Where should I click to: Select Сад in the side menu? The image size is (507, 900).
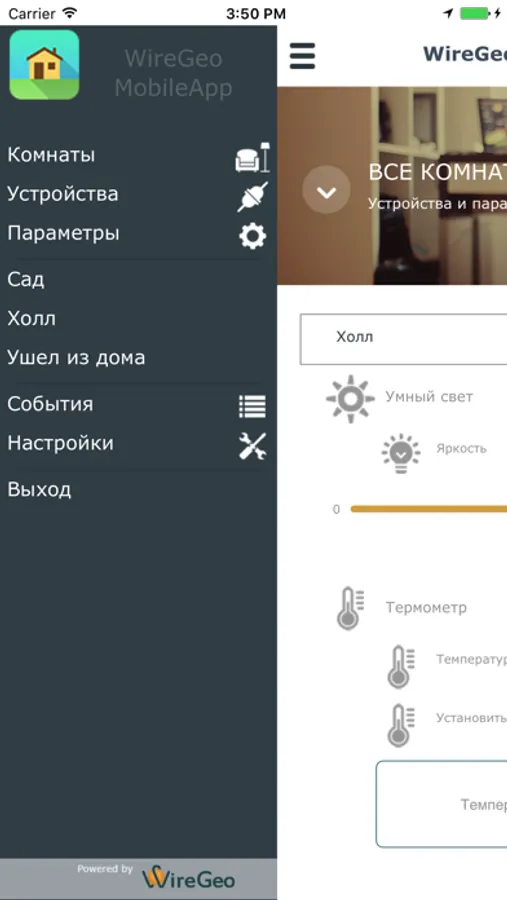tap(26, 280)
